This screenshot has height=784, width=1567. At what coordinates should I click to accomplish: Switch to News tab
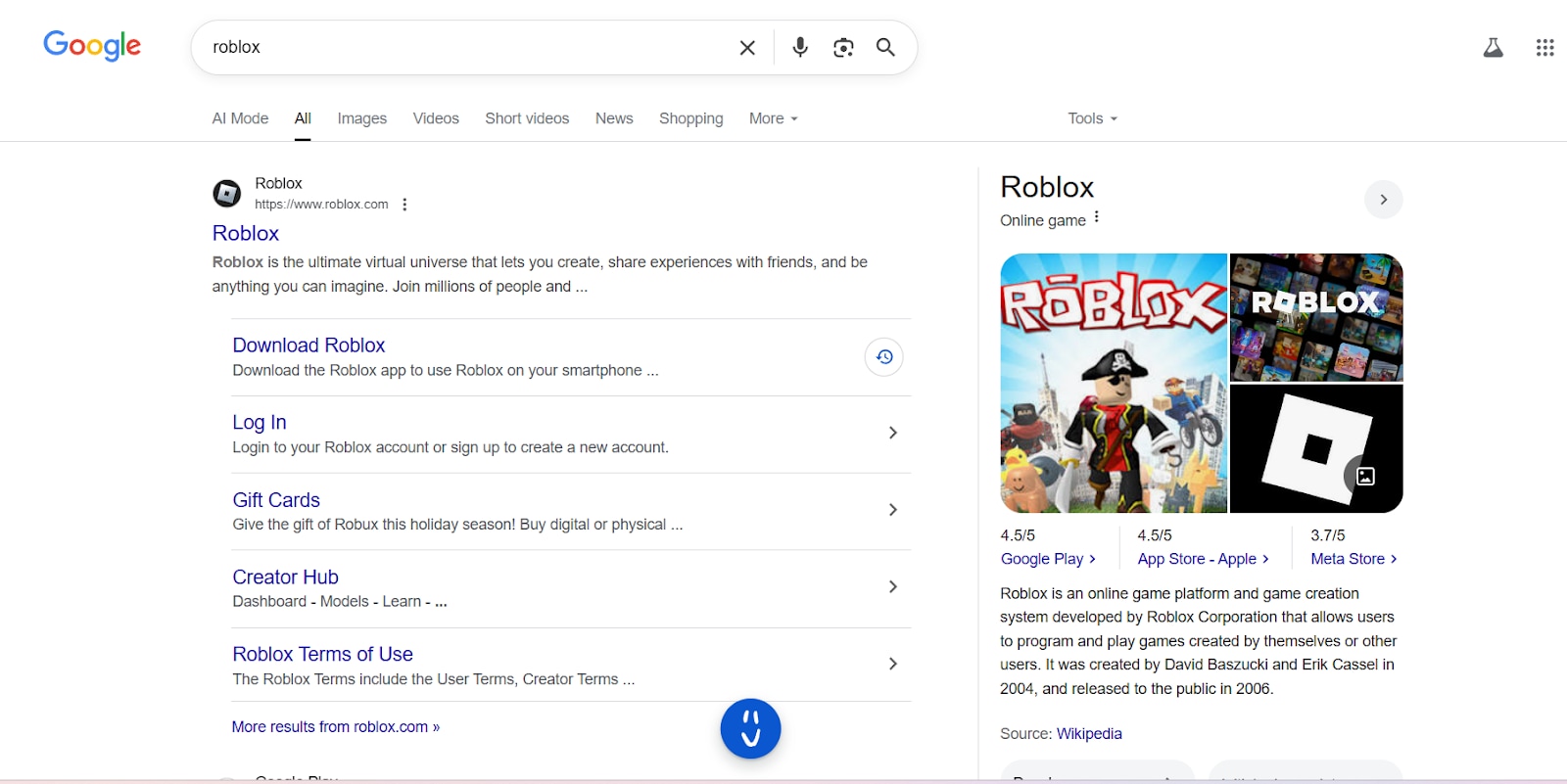tap(614, 118)
